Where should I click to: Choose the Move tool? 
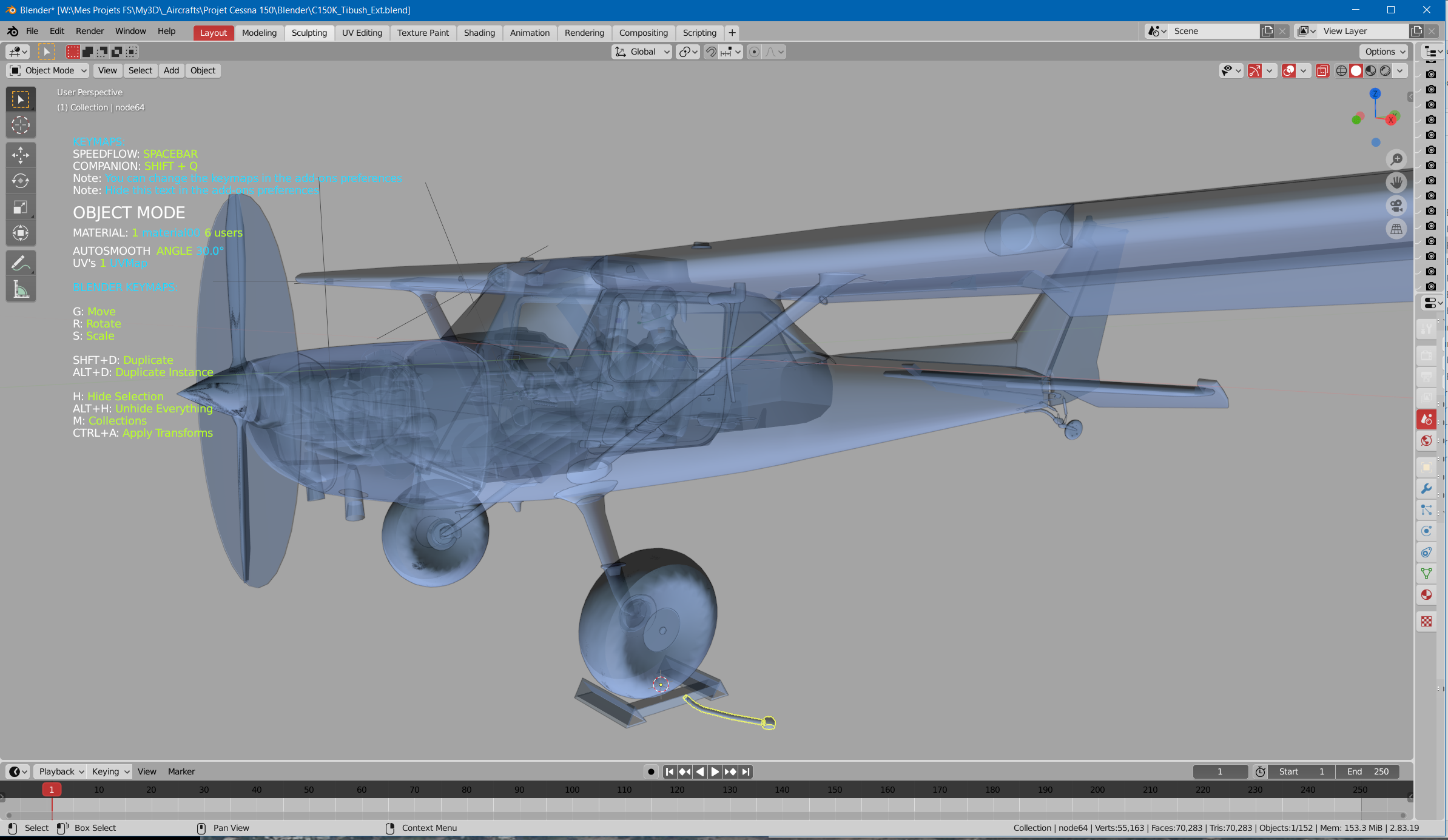21,155
